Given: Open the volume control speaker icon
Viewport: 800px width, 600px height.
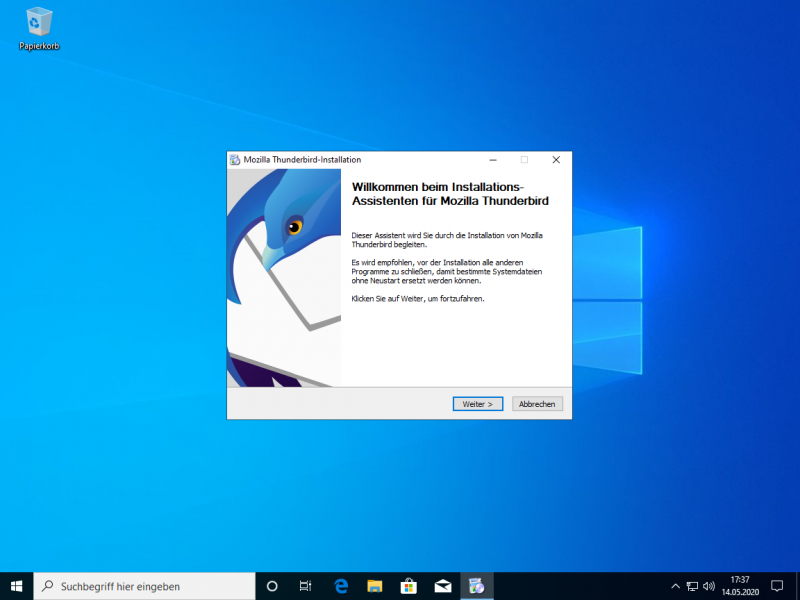Looking at the screenshot, I should point(709,586).
